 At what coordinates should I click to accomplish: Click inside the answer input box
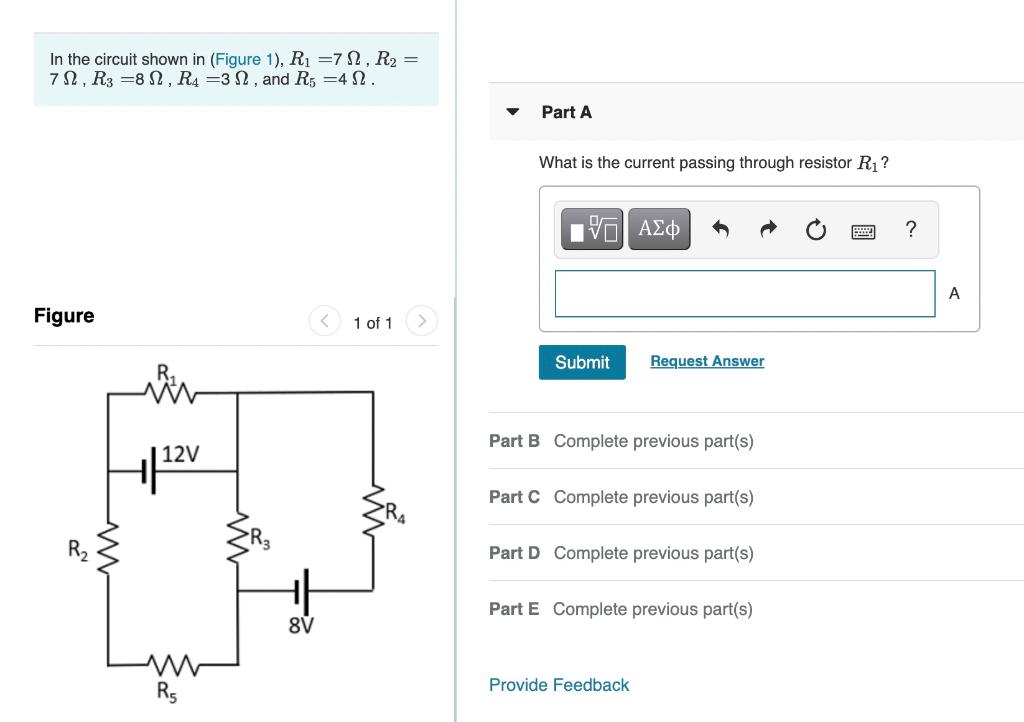pyautogui.click(x=744, y=293)
